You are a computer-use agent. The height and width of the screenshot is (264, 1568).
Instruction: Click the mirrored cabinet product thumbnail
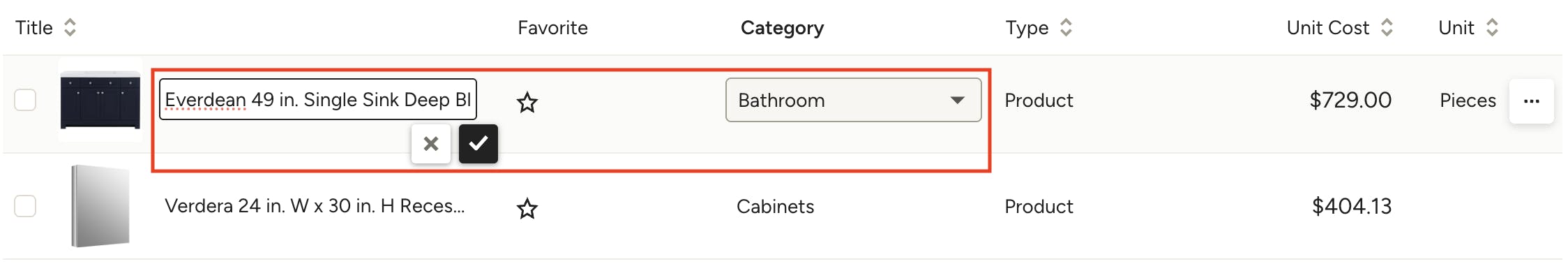pyautogui.click(x=100, y=206)
